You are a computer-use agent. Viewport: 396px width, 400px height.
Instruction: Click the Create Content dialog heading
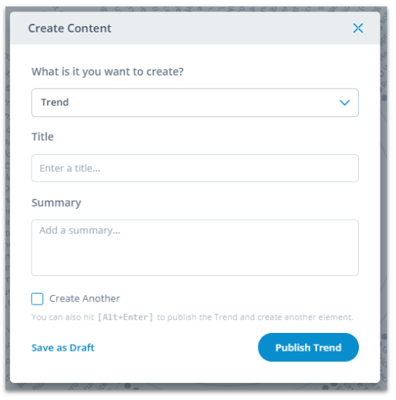[69, 28]
